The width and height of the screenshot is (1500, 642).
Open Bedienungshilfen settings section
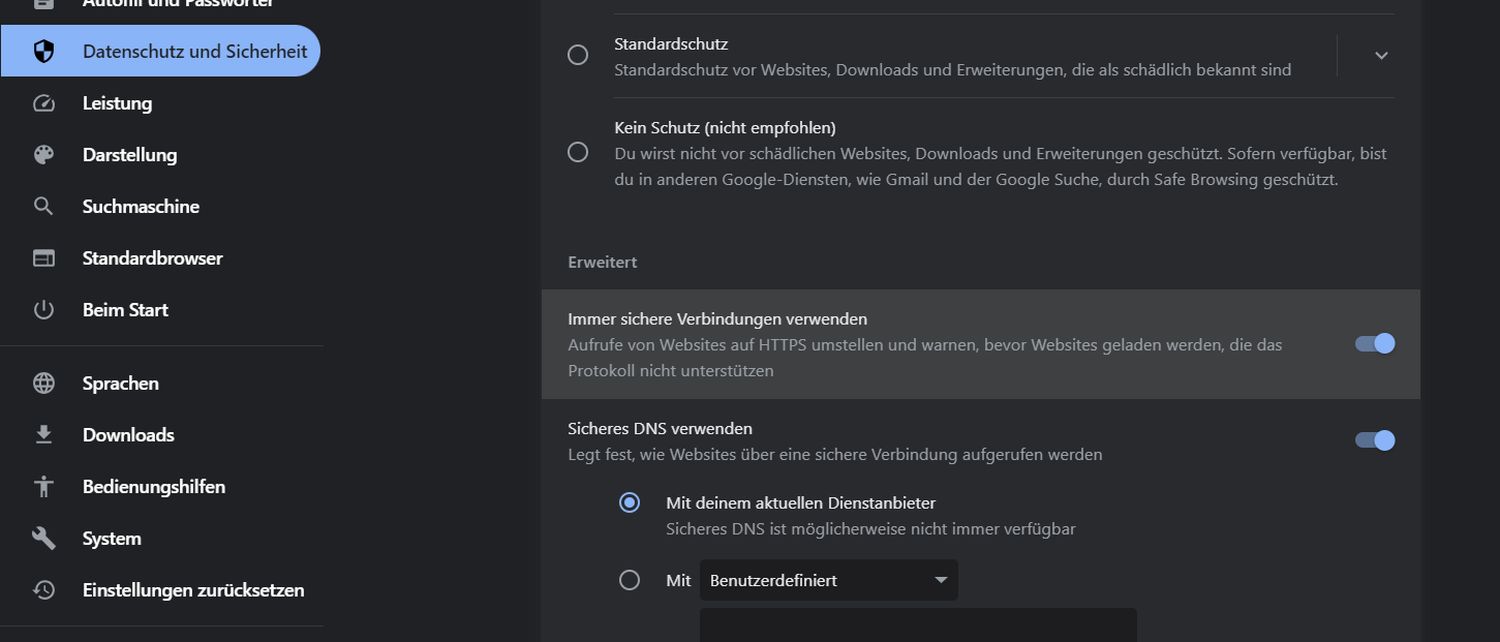pos(153,487)
